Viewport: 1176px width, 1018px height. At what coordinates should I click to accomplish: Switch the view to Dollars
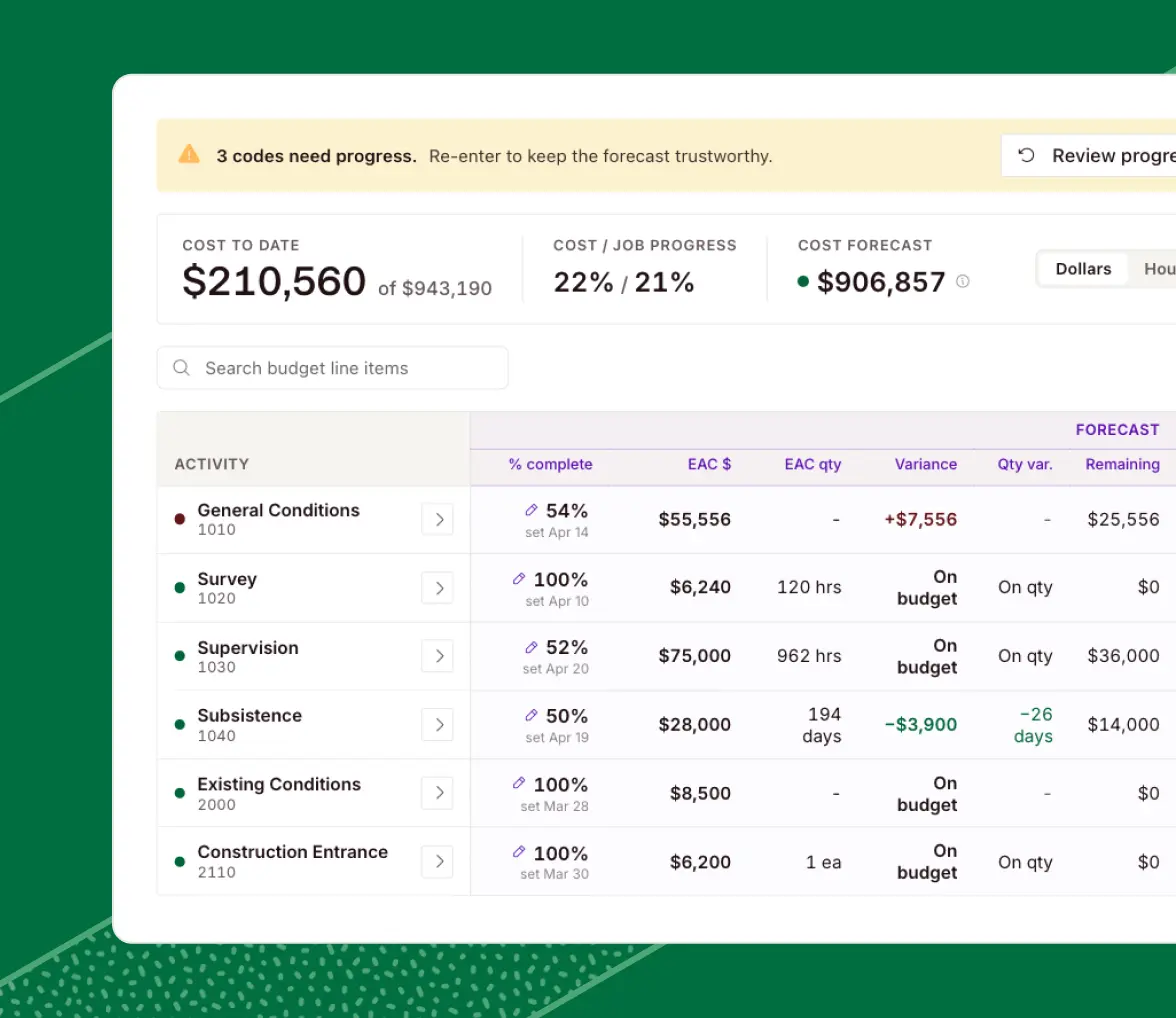point(1083,269)
